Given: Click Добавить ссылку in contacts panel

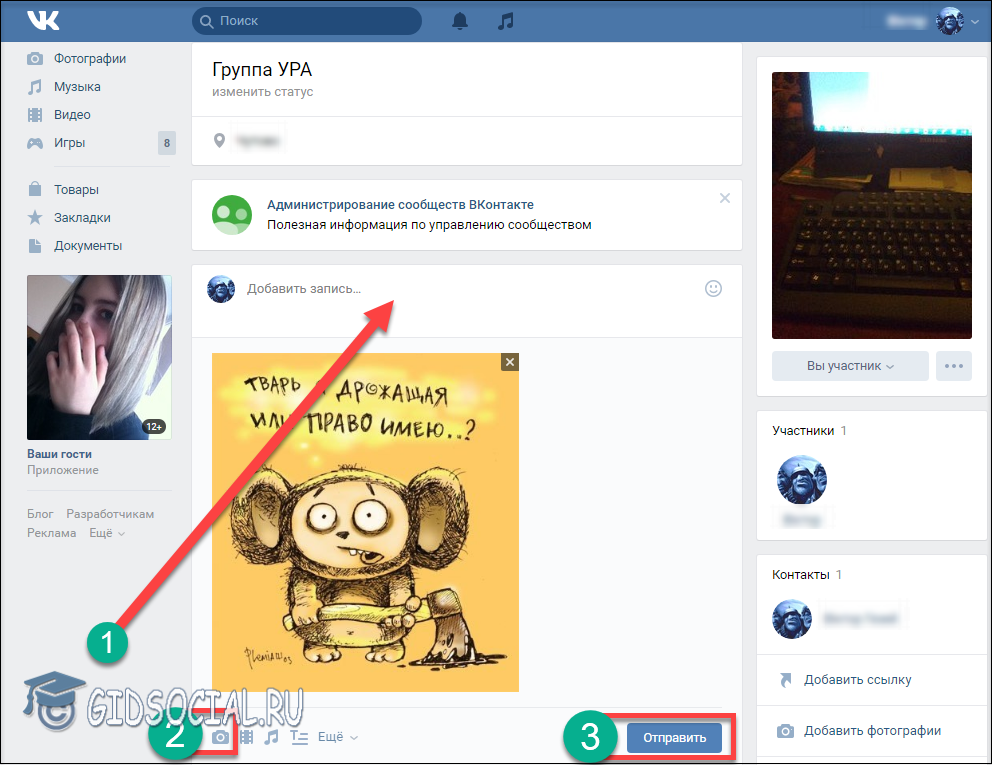Looking at the screenshot, I should coord(857,680).
